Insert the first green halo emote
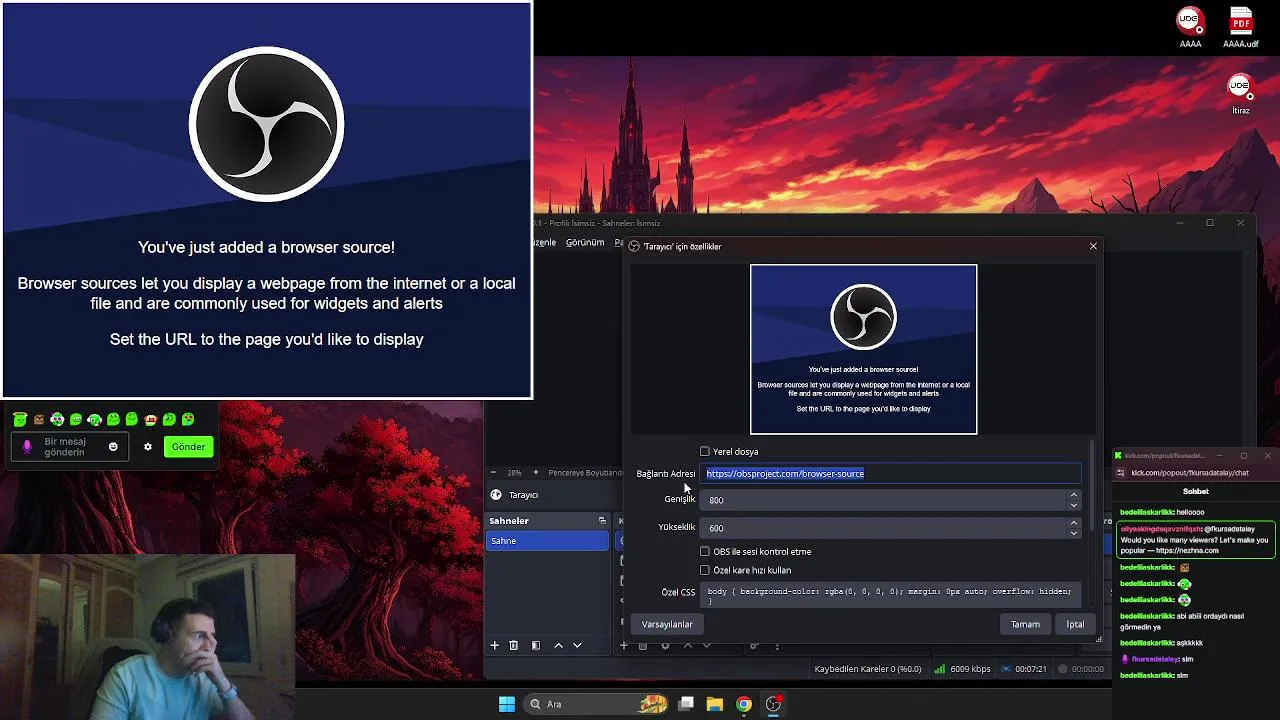The height and width of the screenshot is (720, 1280). tap(20, 420)
